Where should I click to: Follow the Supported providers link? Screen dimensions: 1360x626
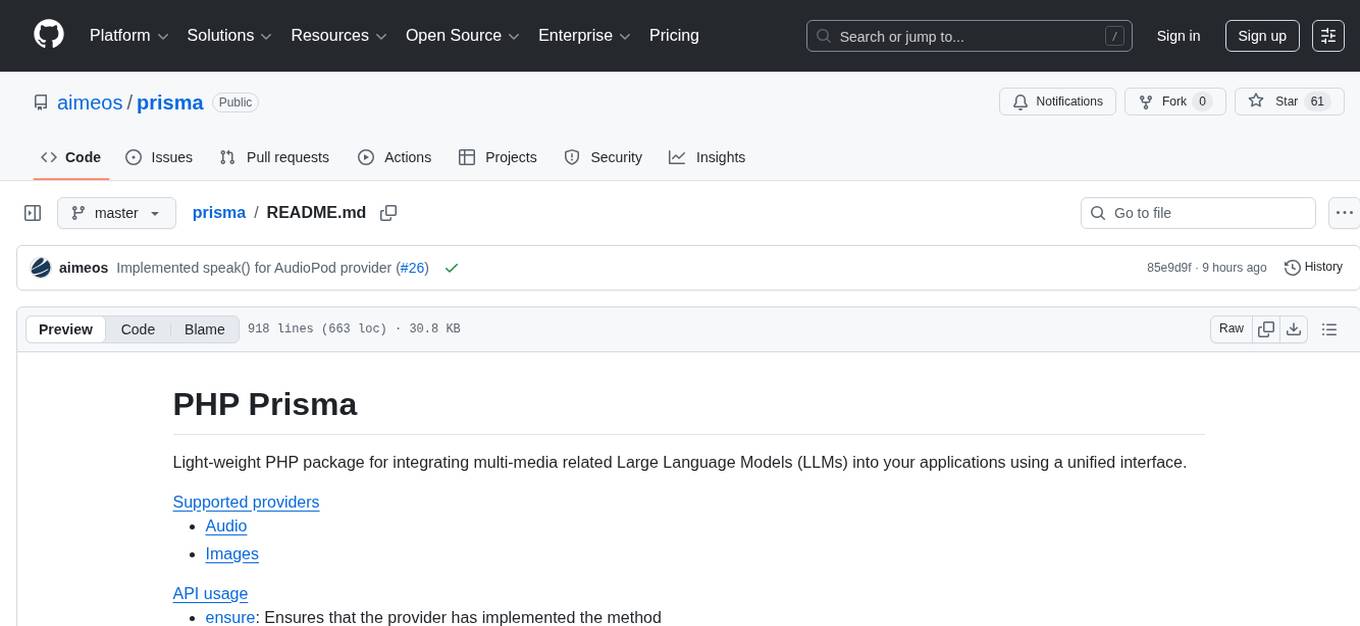[246, 502]
